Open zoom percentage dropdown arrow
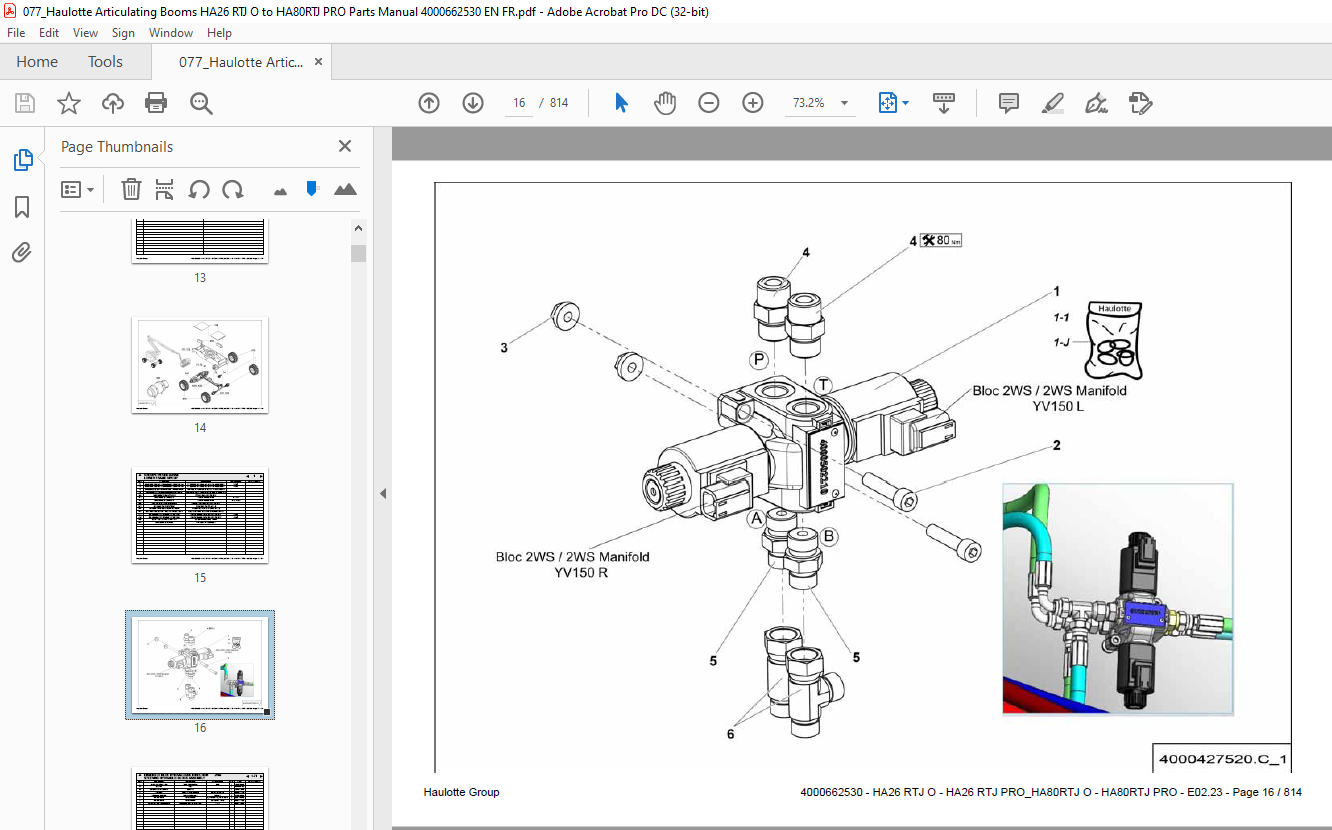Viewport: 1332px width, 830px height. [x=845, y=103]
